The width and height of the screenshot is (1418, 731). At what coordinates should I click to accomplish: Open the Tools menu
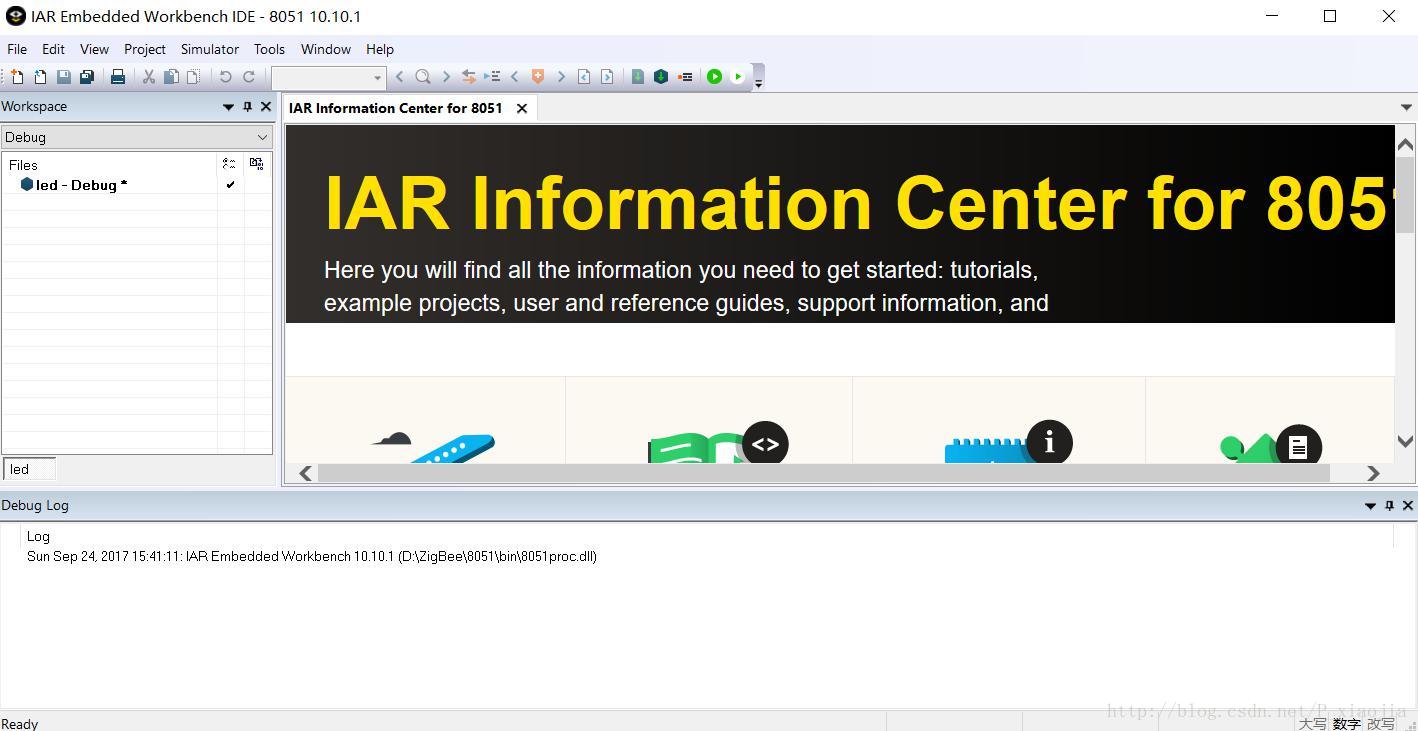(x=269, y=49)
